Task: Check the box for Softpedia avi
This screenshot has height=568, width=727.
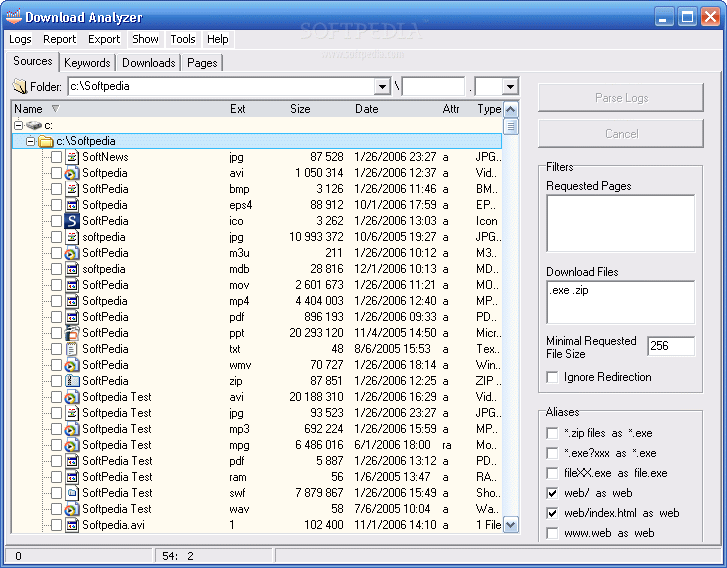Action: (x=56, y=173)
